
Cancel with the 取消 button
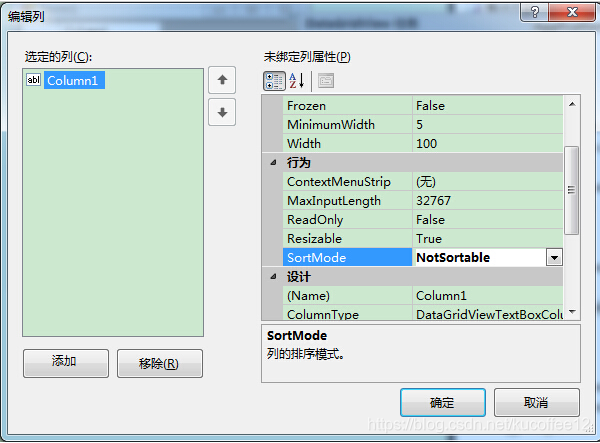pos(536,402)
